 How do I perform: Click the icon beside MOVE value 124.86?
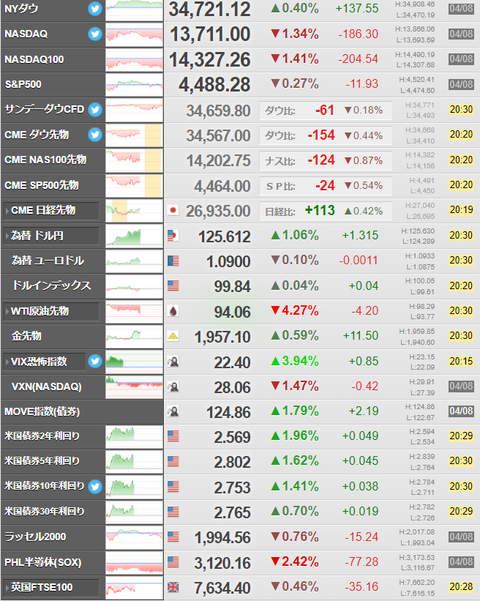tap(173, 412)
